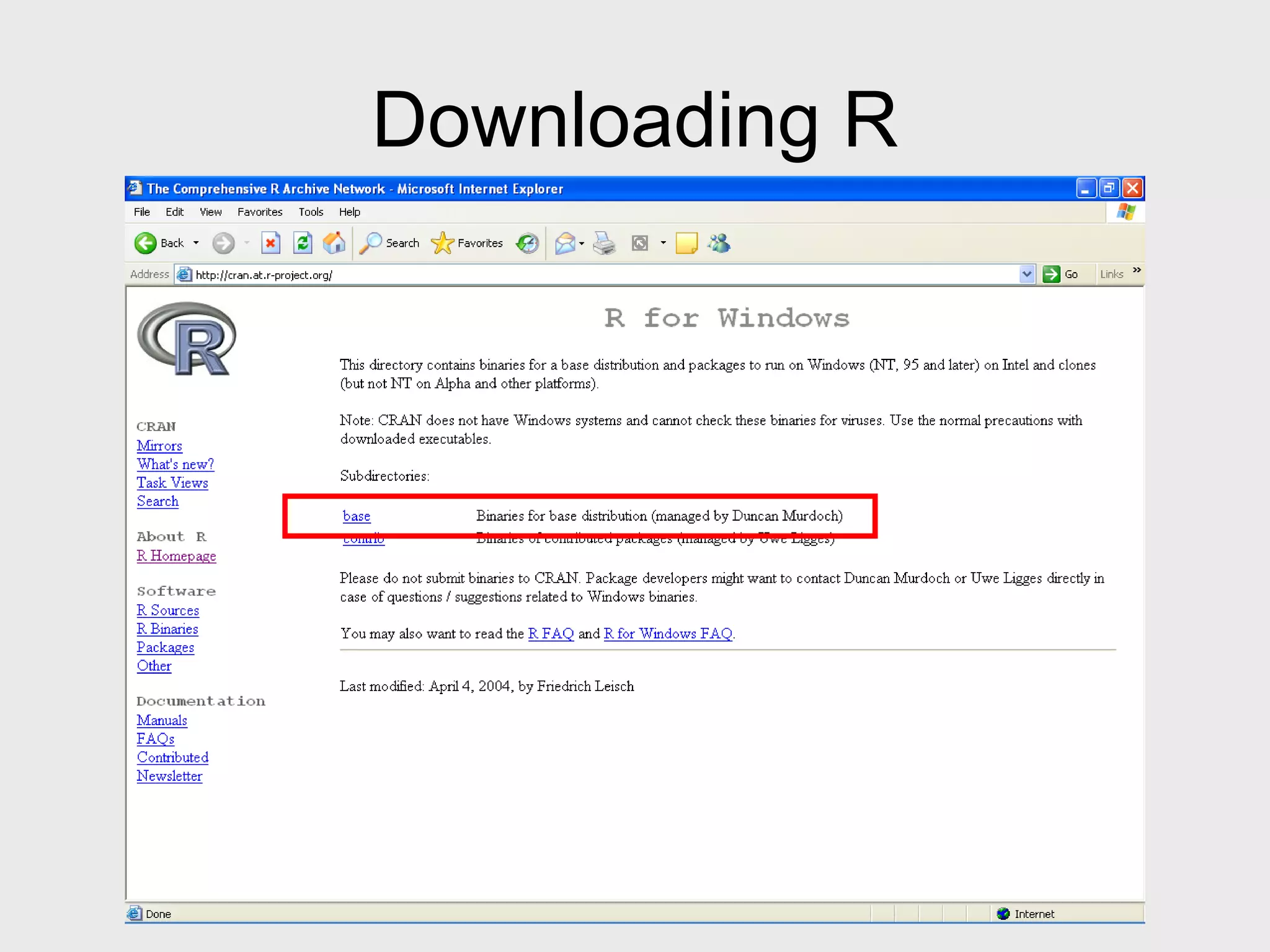
Task: Click the Windows flag logo
Action: tap(1126, 212)
